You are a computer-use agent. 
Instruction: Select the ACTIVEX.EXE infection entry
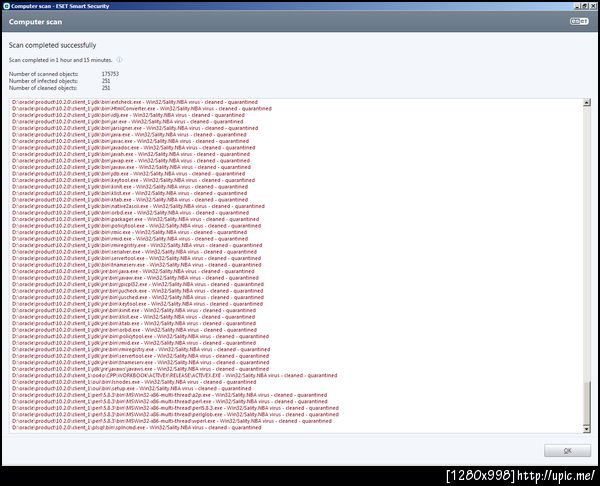click(x=174, y=375)
